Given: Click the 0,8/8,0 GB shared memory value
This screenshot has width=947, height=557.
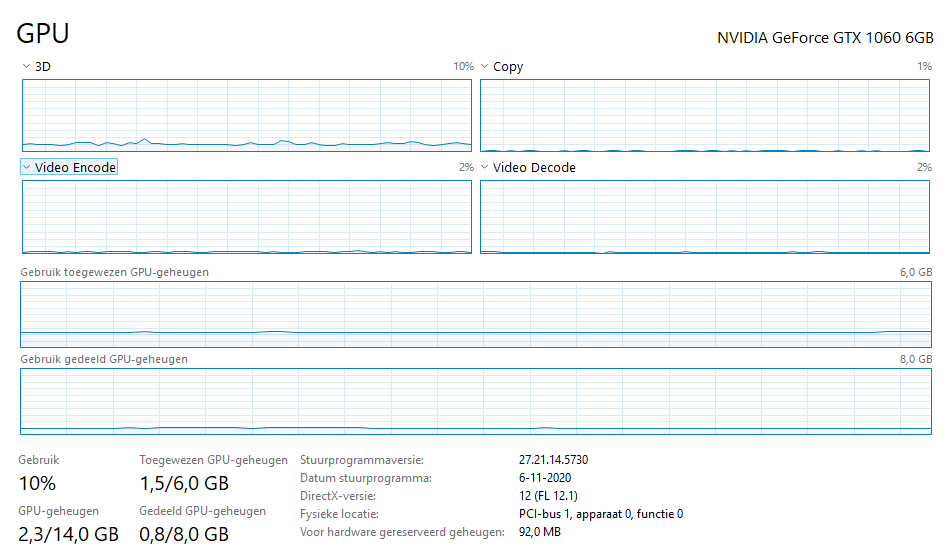Looking at the screenshot, I should pyautogui.click(x=184, y=534).
